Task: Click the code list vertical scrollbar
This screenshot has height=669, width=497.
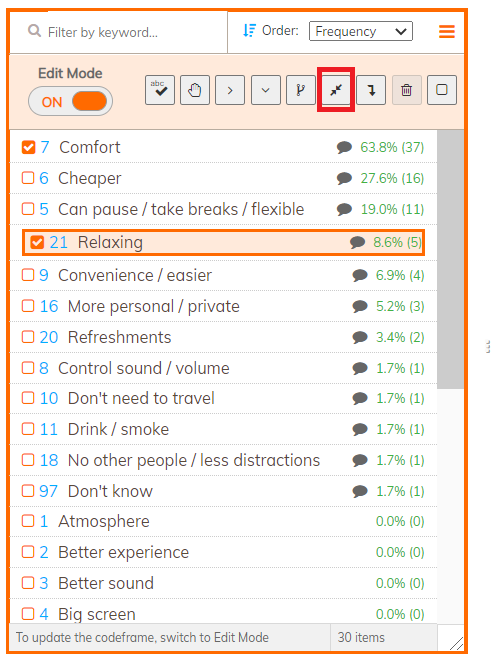Action: [450, 259]
